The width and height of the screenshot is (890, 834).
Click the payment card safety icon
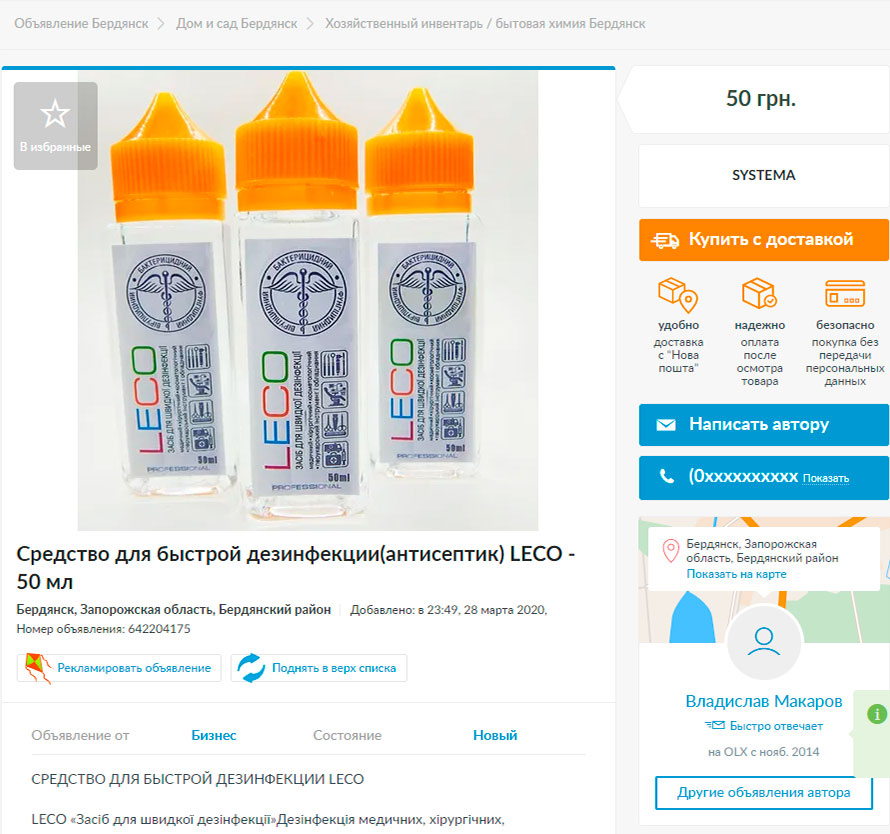point(845,294)
